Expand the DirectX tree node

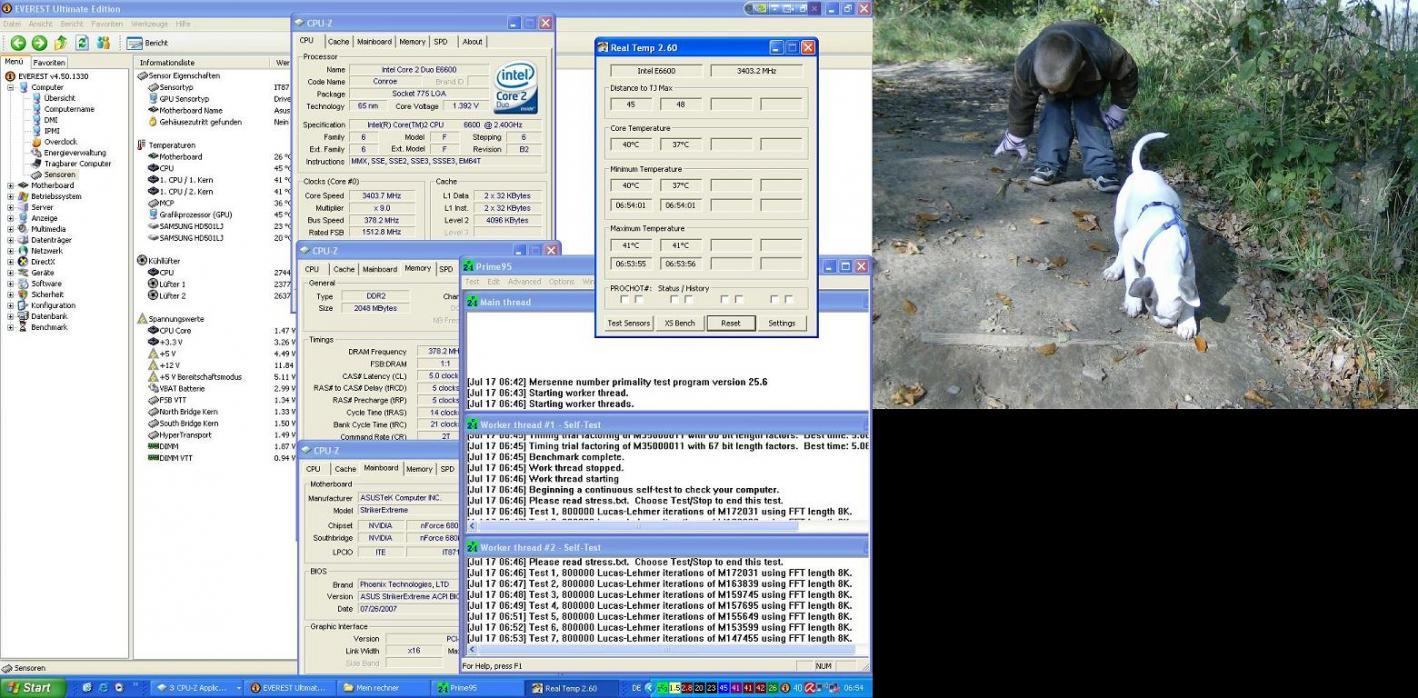click(10, 261)
